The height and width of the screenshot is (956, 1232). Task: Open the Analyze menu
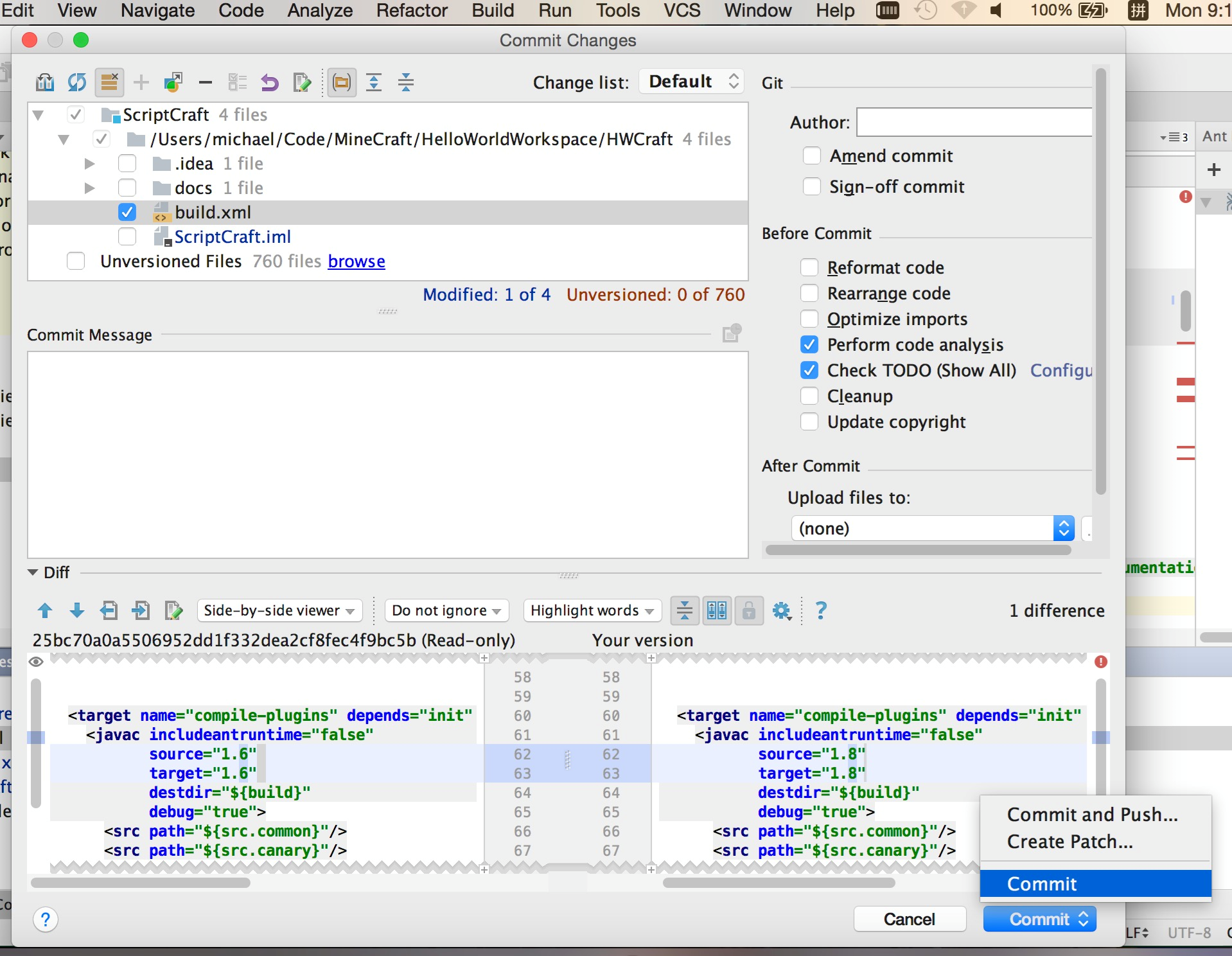point(320,11)
